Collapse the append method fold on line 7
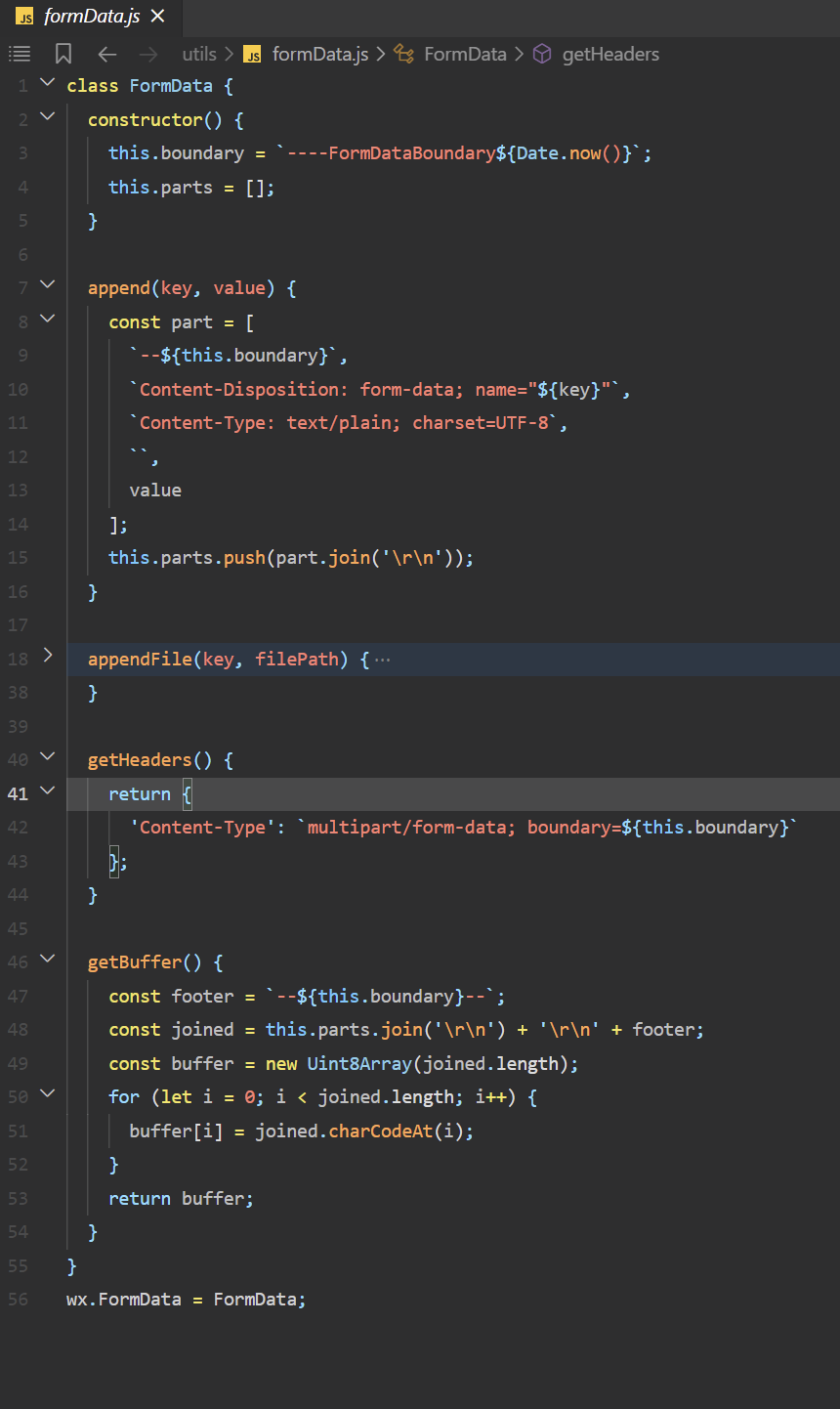Image resolution: width=840 pixels, height=1409 pixels. pyautogui.click(x=47, y=285)
